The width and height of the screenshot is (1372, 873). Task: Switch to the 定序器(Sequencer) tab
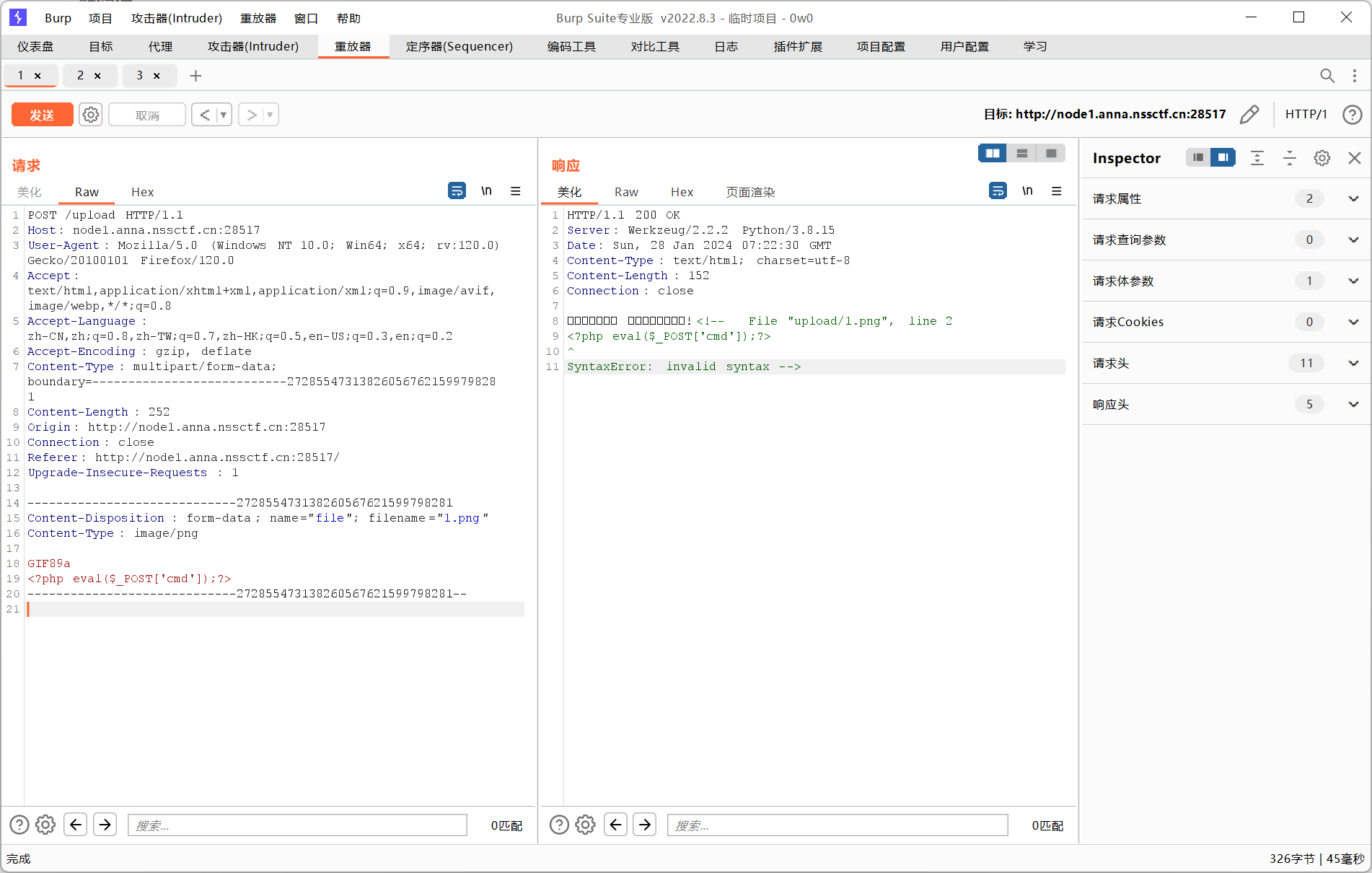[459, 46]
